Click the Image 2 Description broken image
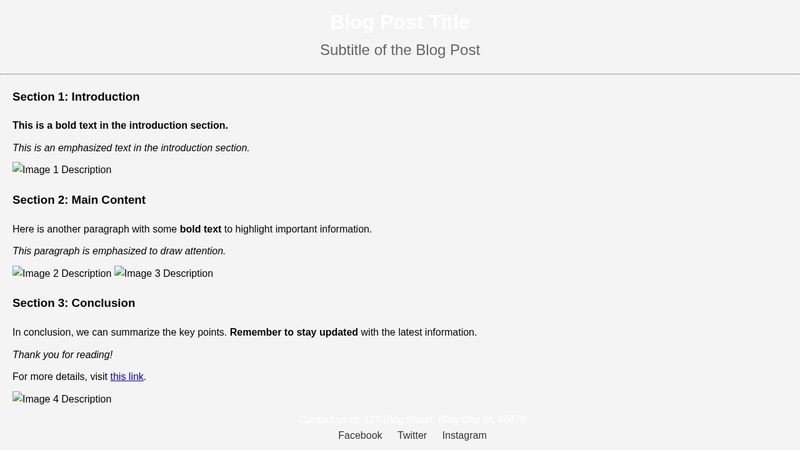The image size is (800, 450). click(x=62, y=273)
